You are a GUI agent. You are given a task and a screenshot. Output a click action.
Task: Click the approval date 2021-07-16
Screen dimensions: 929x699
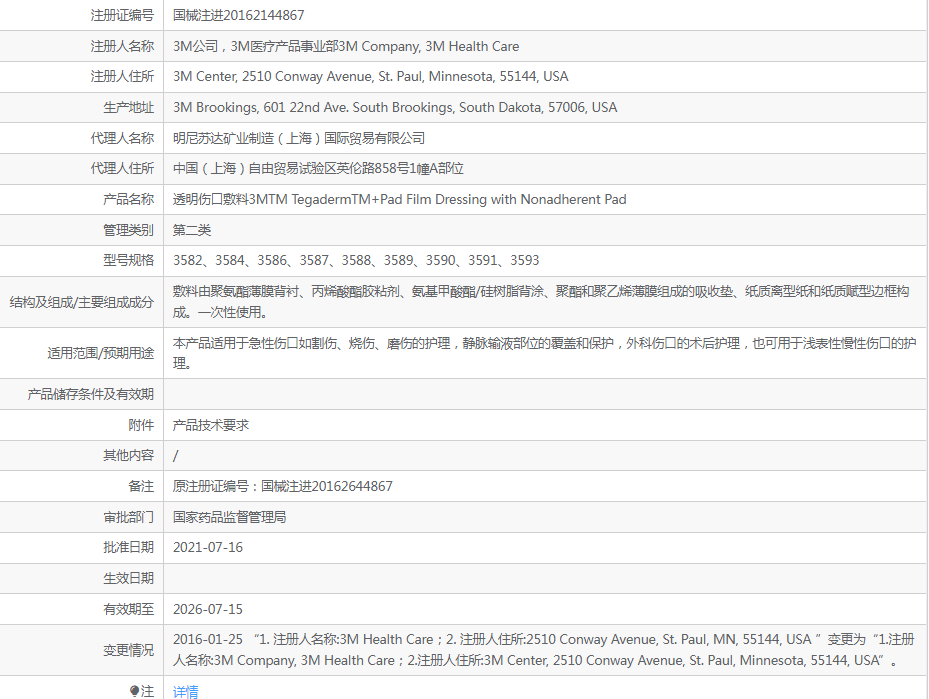208,547
